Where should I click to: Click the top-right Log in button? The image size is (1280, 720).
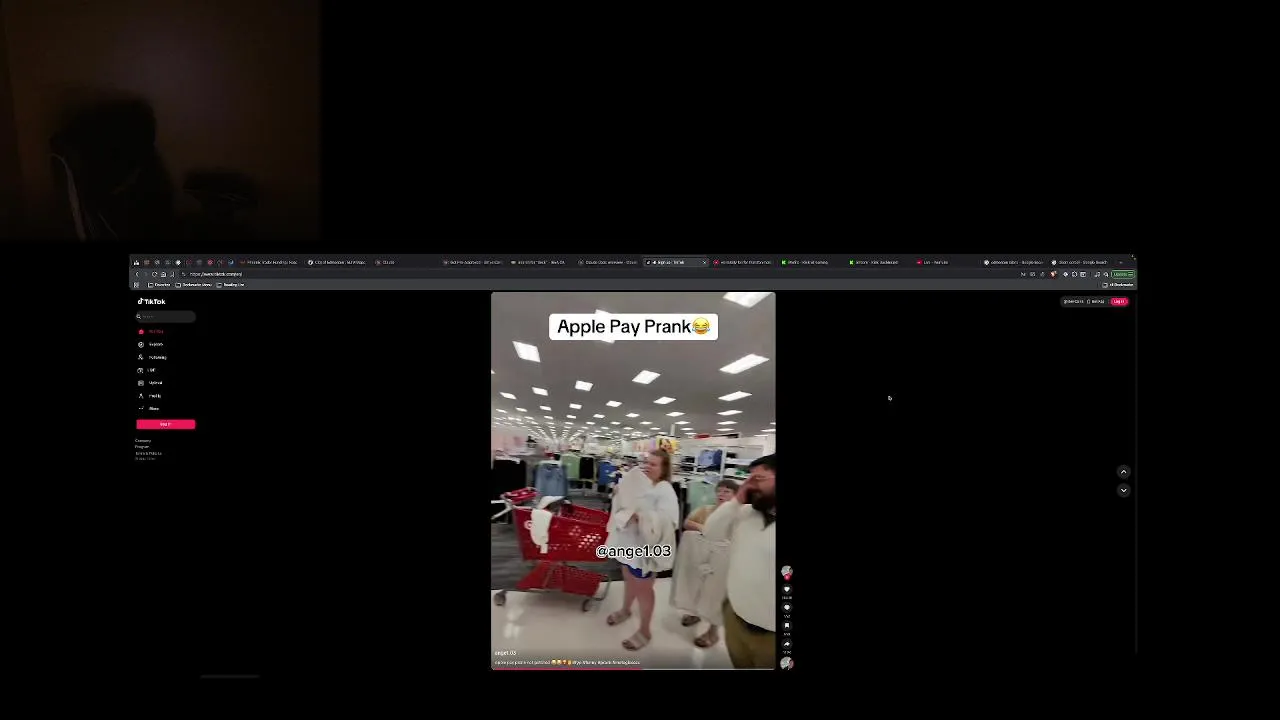(x=1118, y=301)
